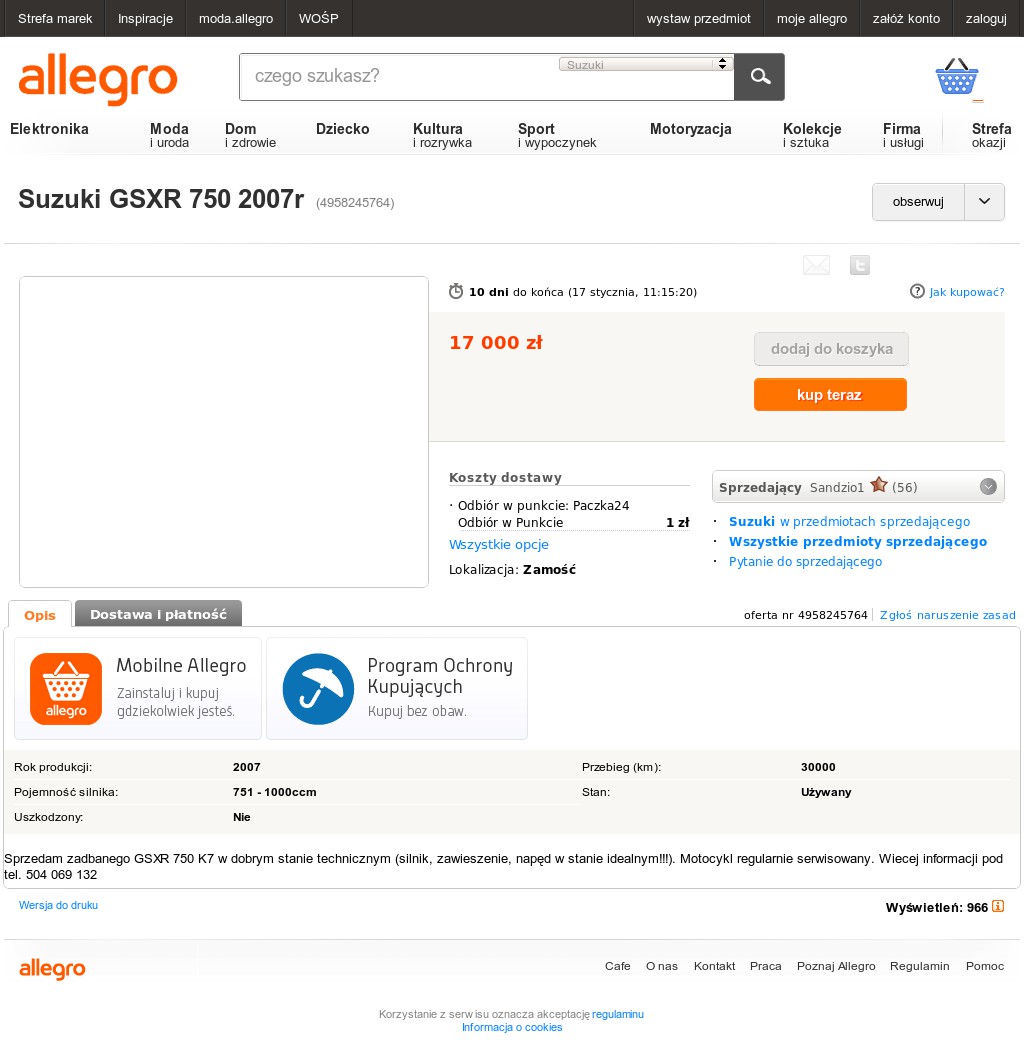Image resolution: width=1024 pixels, height=1044 pixels.
Task: Open Pytanie do sprzedającego link
Action: pos(805,561)
